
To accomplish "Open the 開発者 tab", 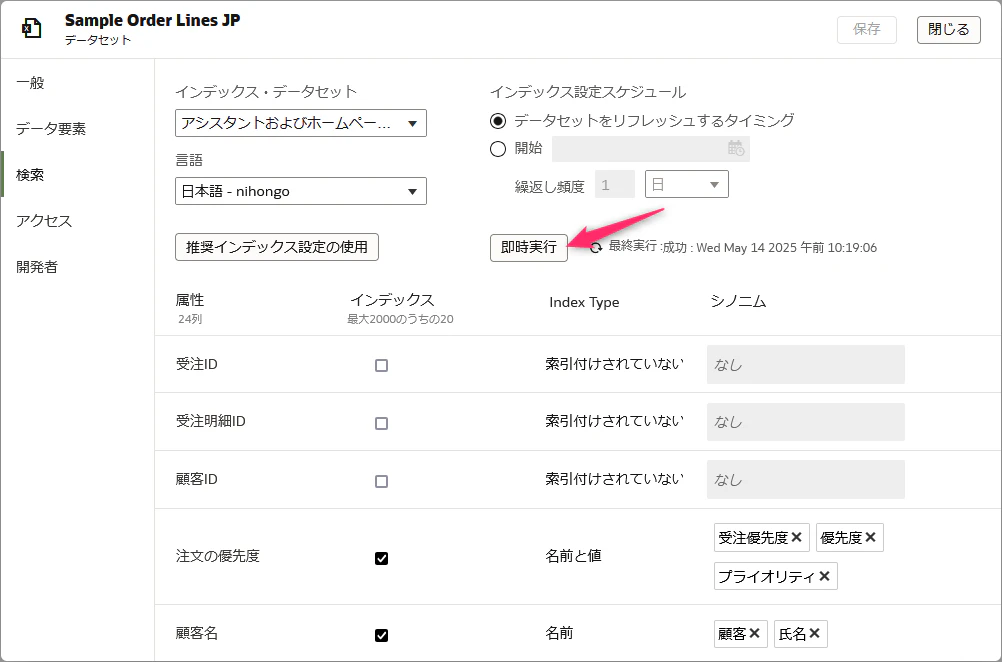I will pos(37,266).
